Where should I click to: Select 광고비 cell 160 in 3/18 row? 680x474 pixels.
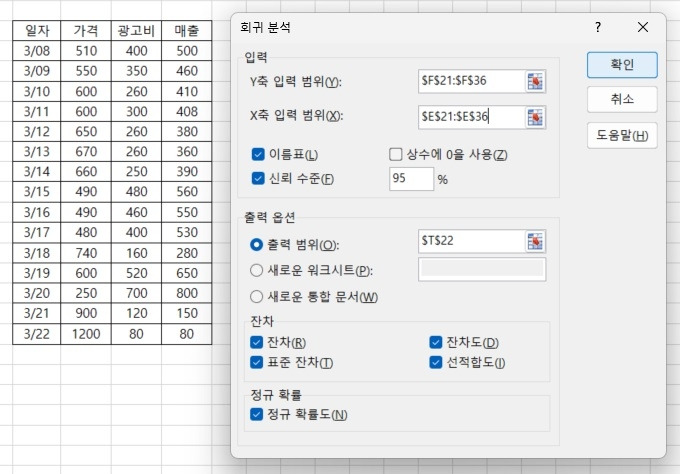point(136,253)
